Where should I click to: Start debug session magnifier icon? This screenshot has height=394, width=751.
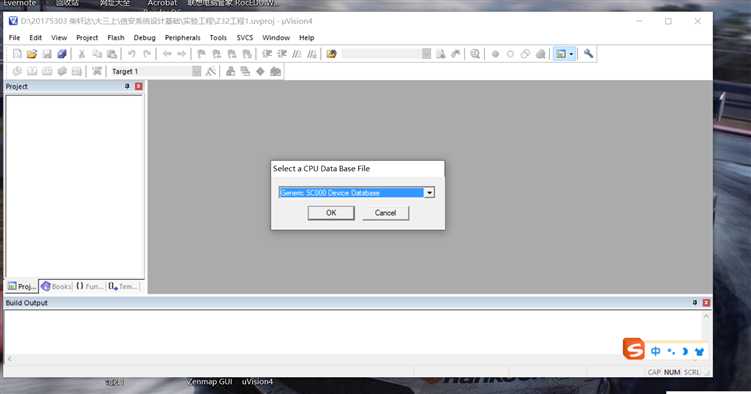475,54
